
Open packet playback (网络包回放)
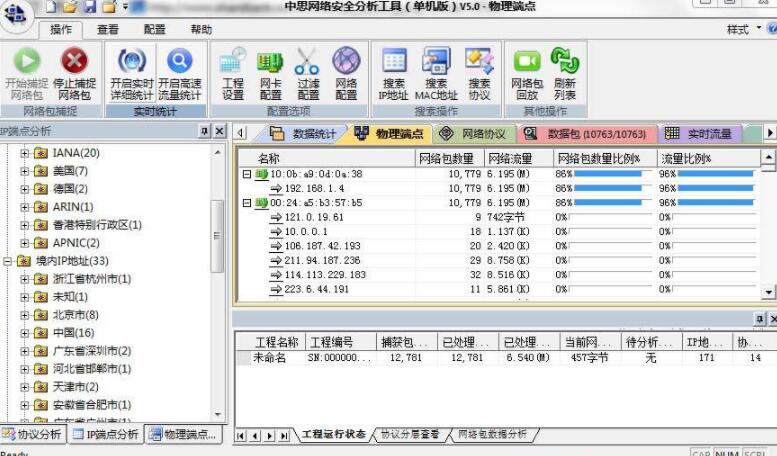tap(527, 73)
